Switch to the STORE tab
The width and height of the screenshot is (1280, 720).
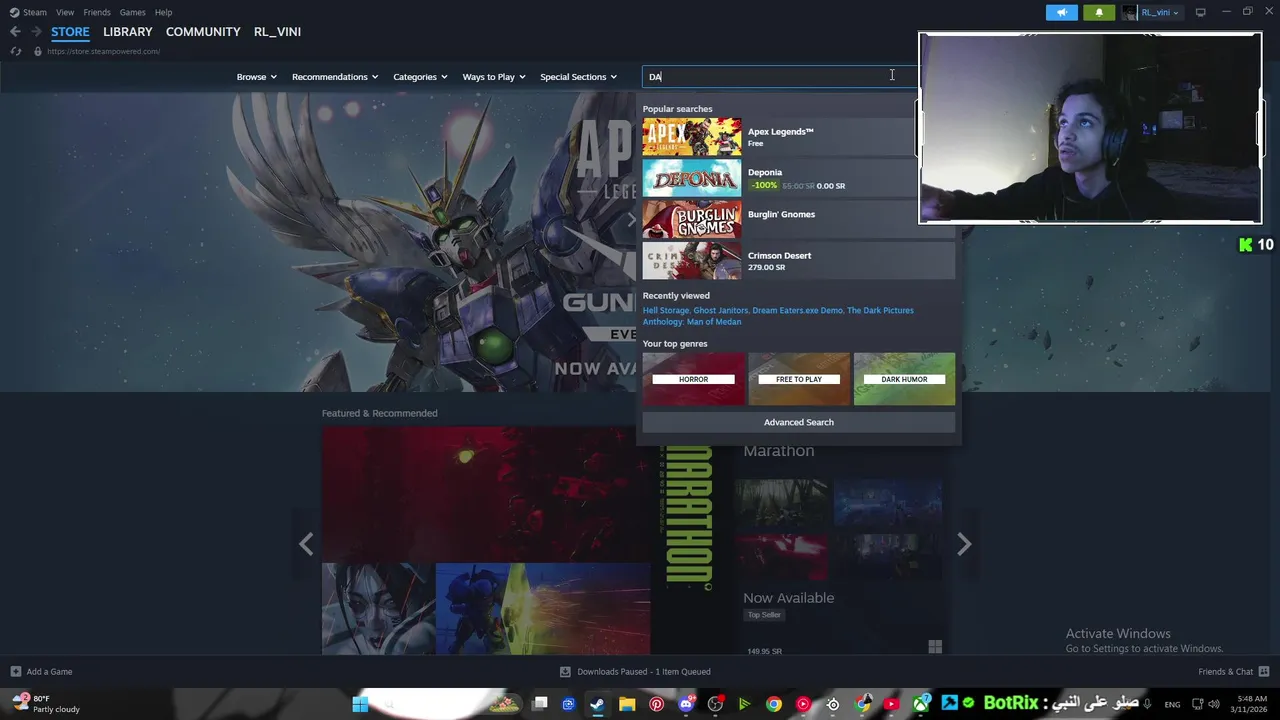pyautogui.click(x=70, y=32)
